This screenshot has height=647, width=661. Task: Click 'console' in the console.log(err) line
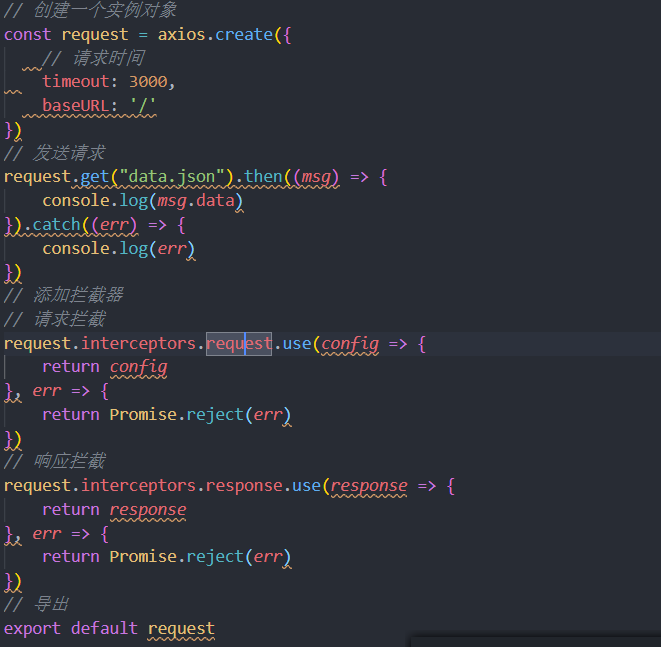(x=76, y=249)
